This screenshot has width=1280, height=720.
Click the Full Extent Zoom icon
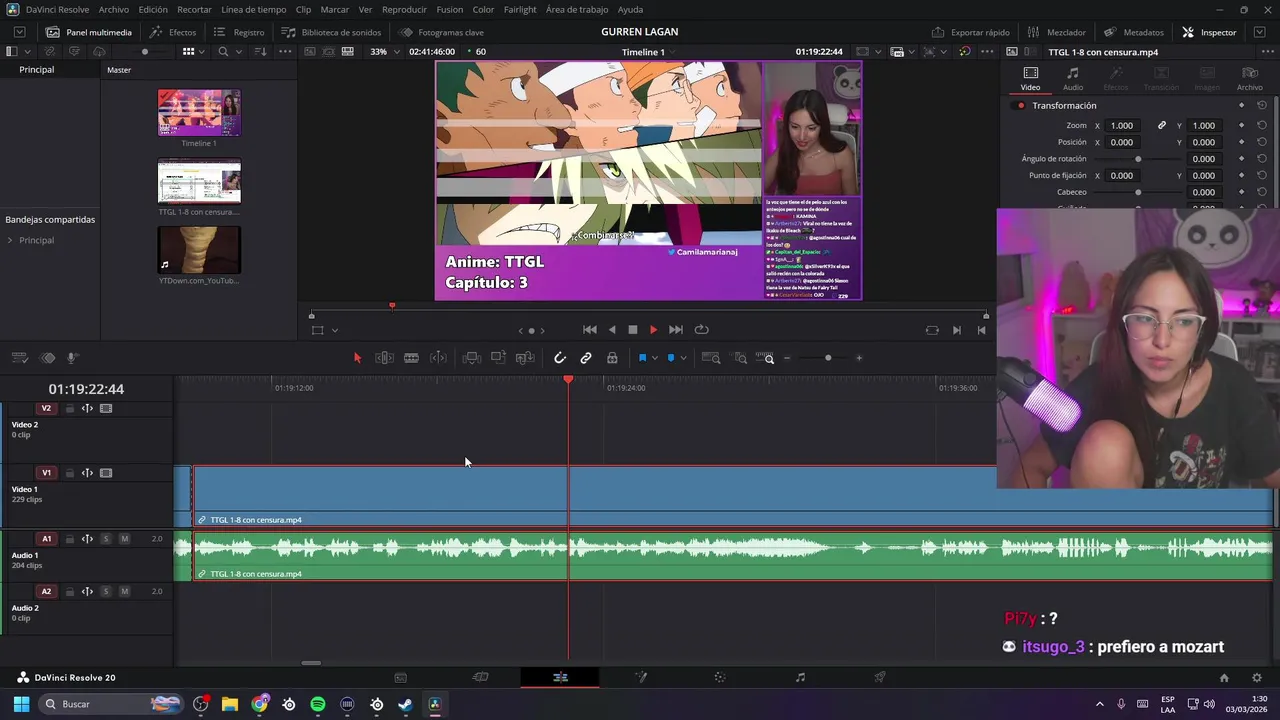711,358
